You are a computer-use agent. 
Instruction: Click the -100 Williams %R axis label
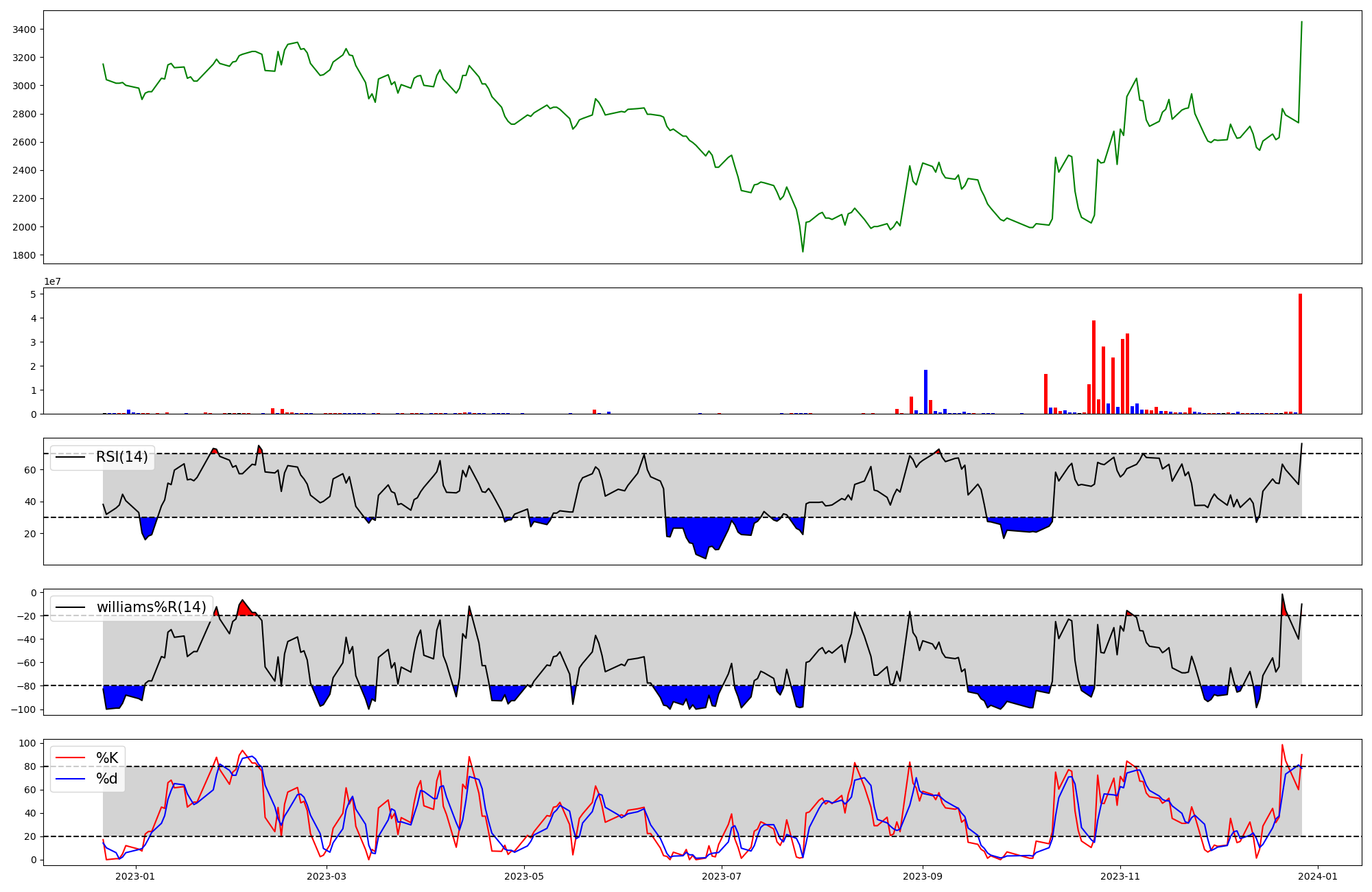click(25, 709)
